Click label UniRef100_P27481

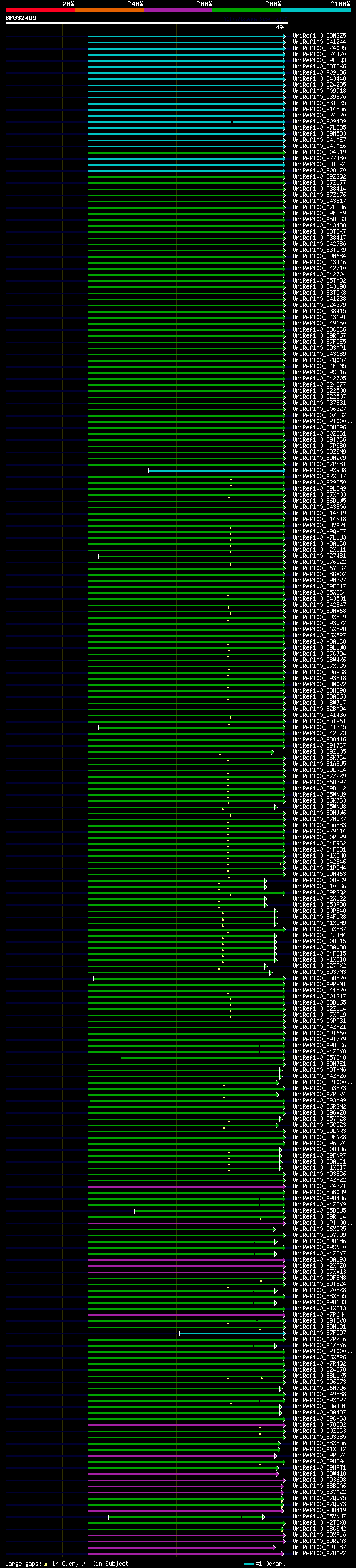(x=319, y=556)
